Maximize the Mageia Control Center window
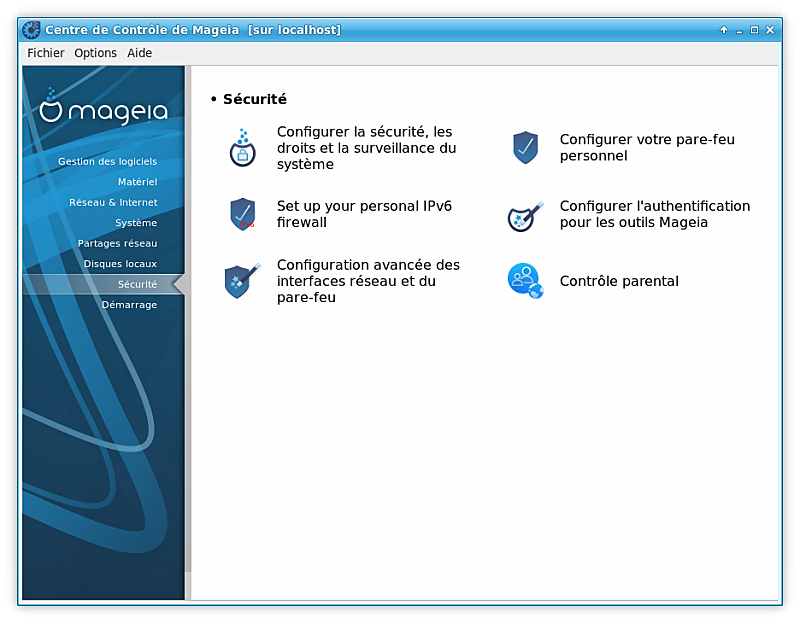 [x=755, y=30]
